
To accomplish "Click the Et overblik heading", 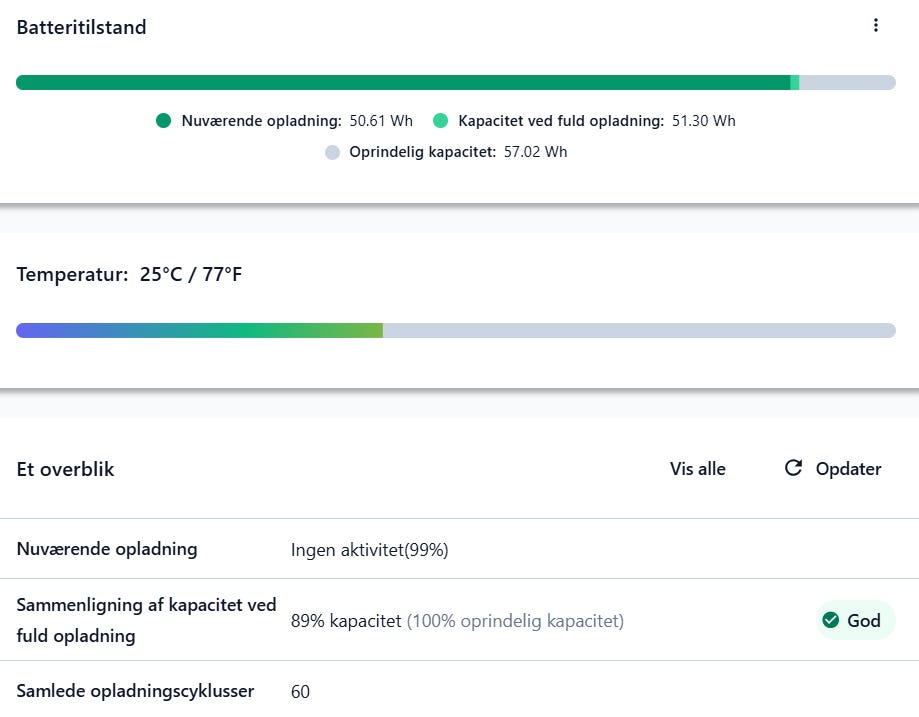I will [x=66, y=469].
